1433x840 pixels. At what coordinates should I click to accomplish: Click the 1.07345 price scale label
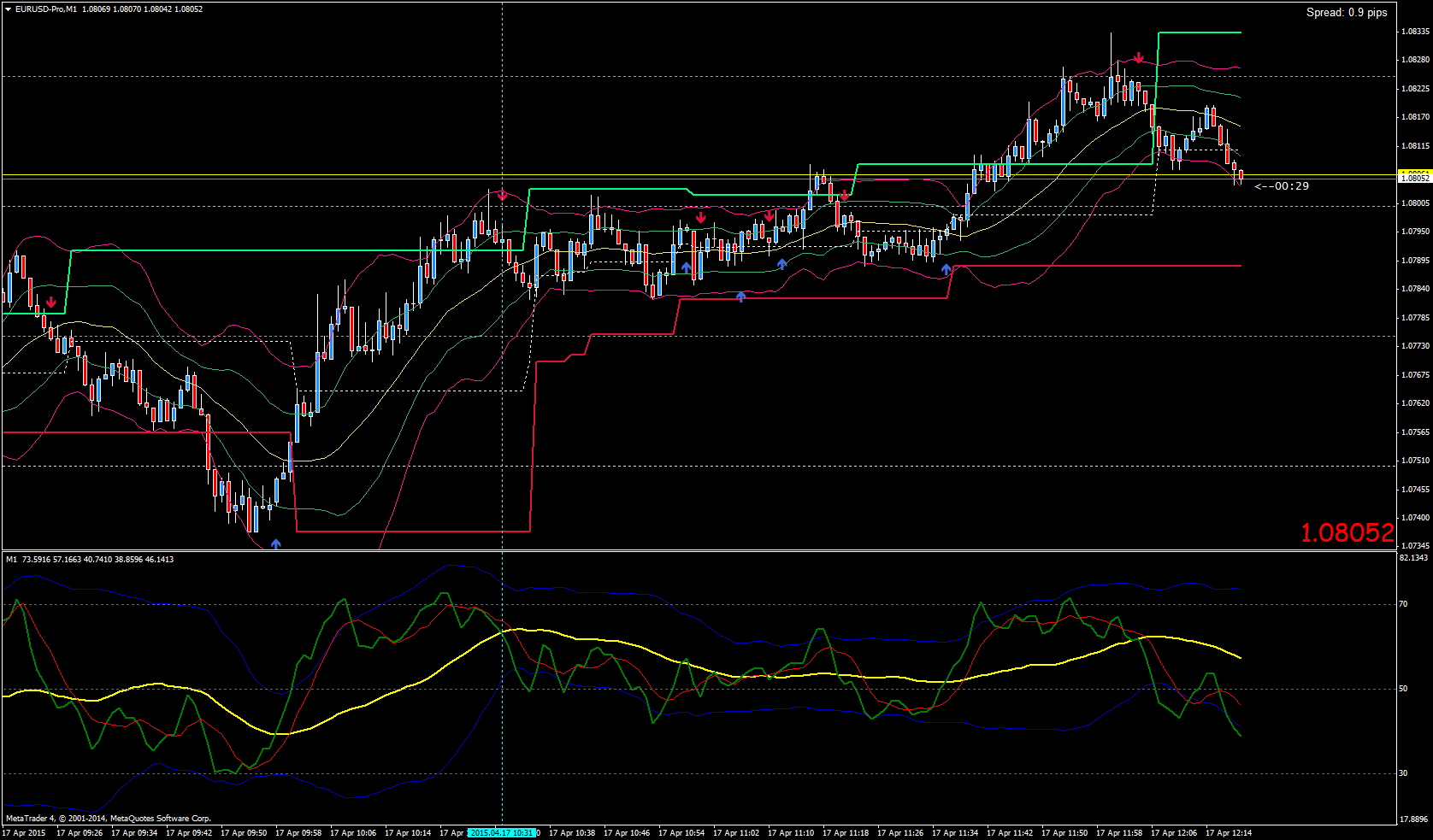click(1415, 545)
